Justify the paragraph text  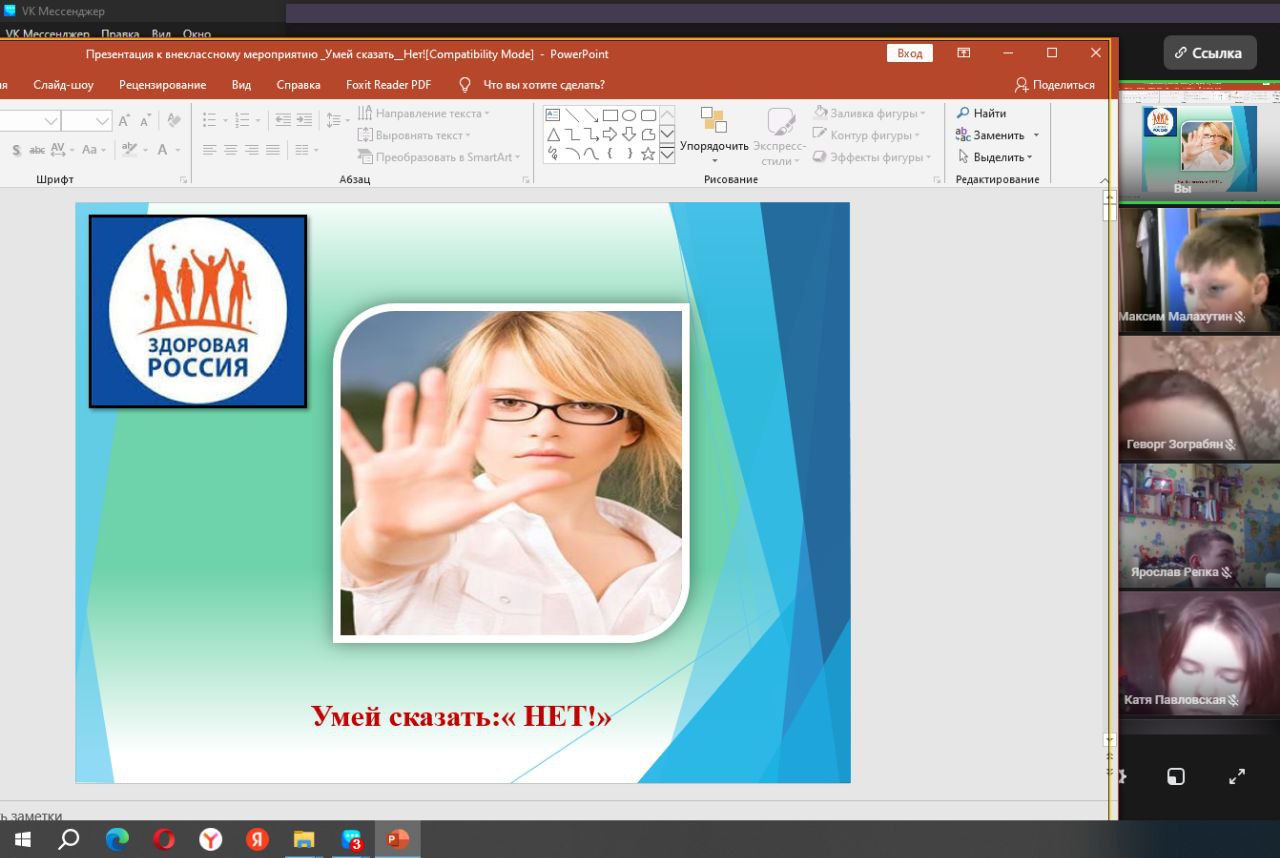[273, 150]
